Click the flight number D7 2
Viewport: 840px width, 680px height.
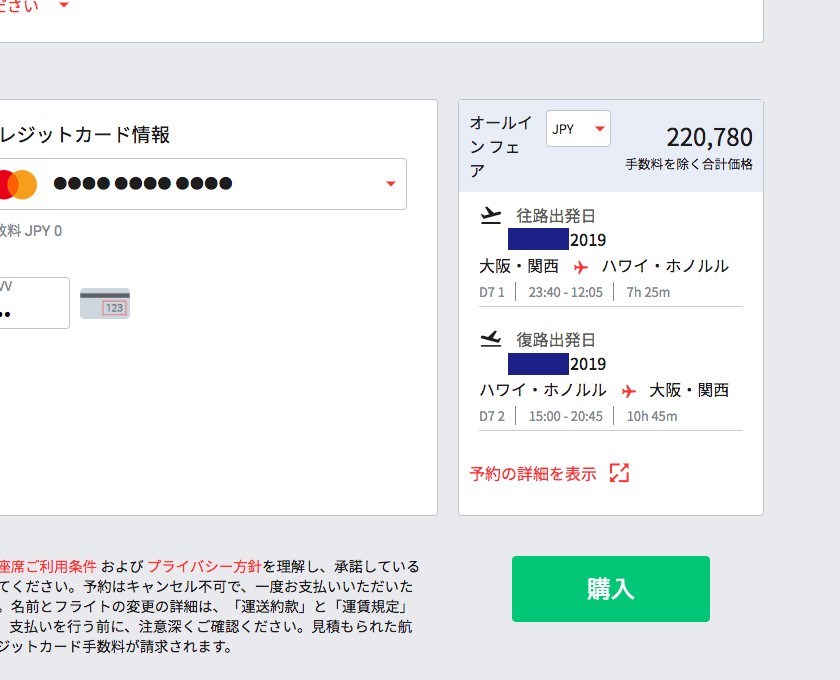[492, 416]
